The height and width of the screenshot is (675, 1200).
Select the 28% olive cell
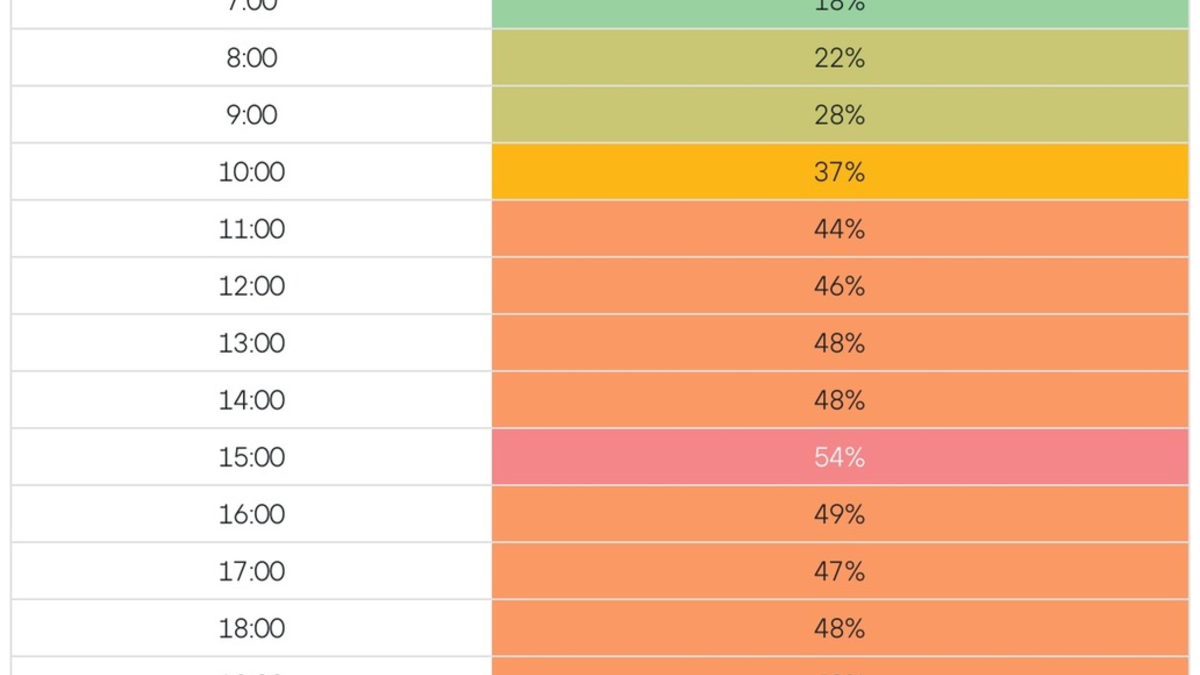pyautogui.click(x=839, y=115)
